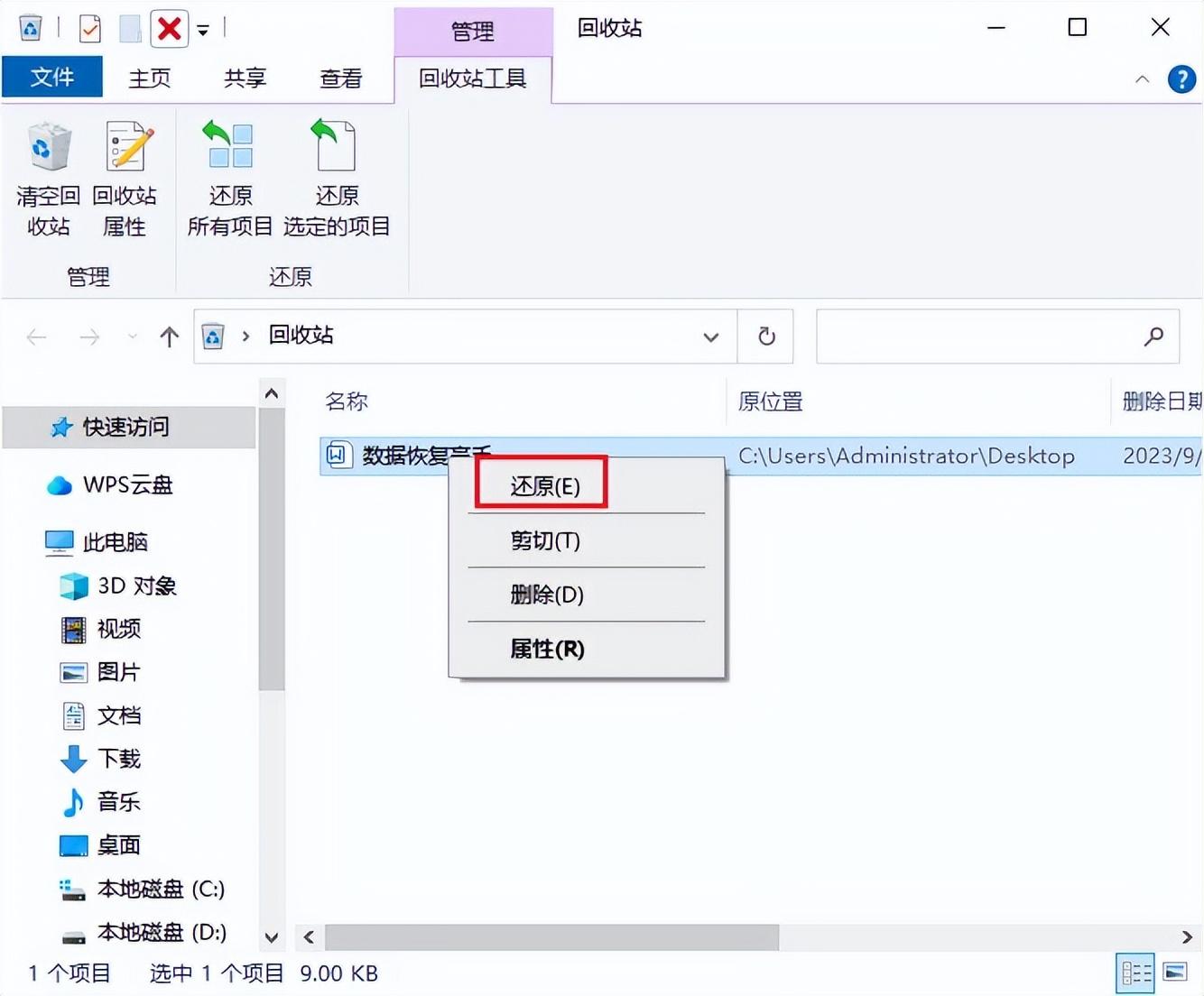Click the breadcrumb chevron before 回收站

245,337
